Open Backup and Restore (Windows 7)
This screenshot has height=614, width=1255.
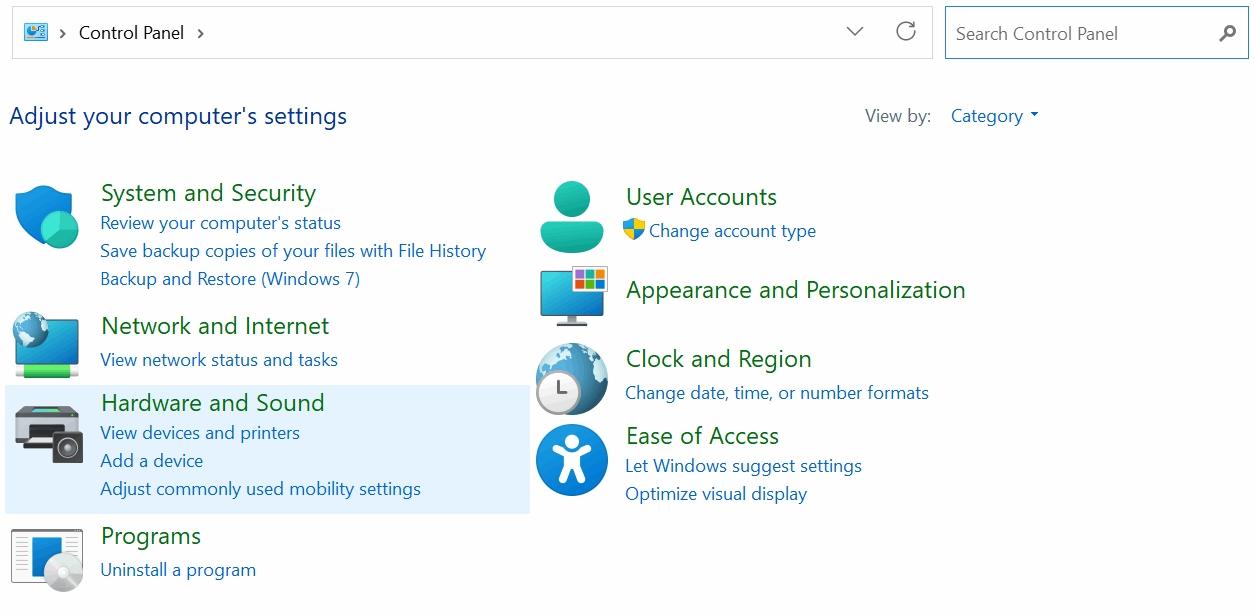(x=230, y=279)
